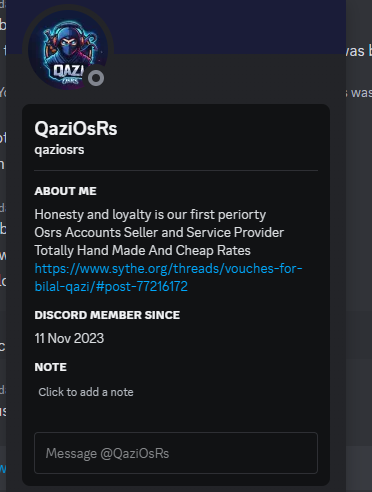Select the DISCORD MEMBER SINCE heading
The width and height of the screenshot is (372, 492).
[x=107, y=315]
